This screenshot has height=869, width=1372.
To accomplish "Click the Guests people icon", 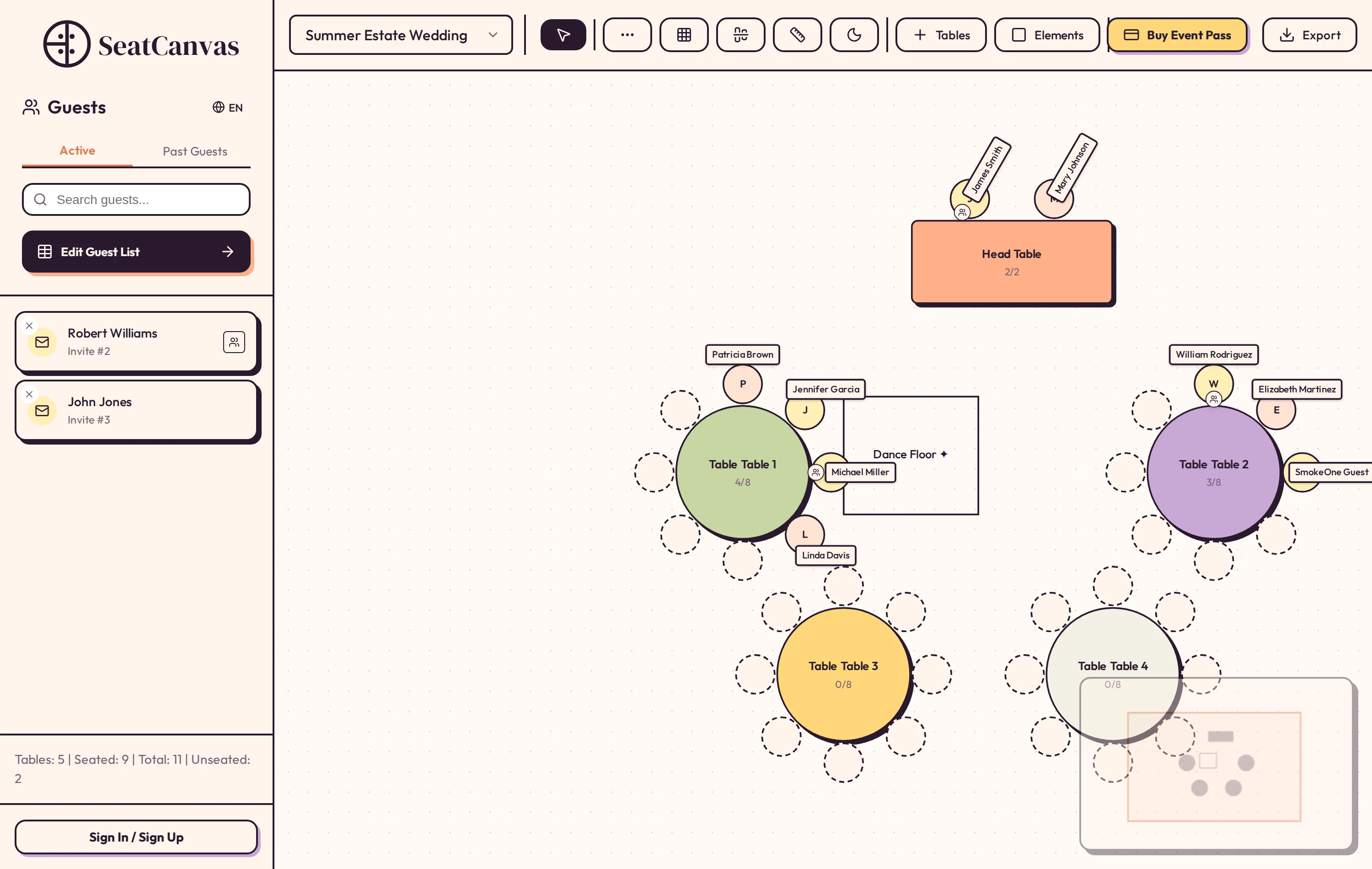I will click(x=31, y=107).
